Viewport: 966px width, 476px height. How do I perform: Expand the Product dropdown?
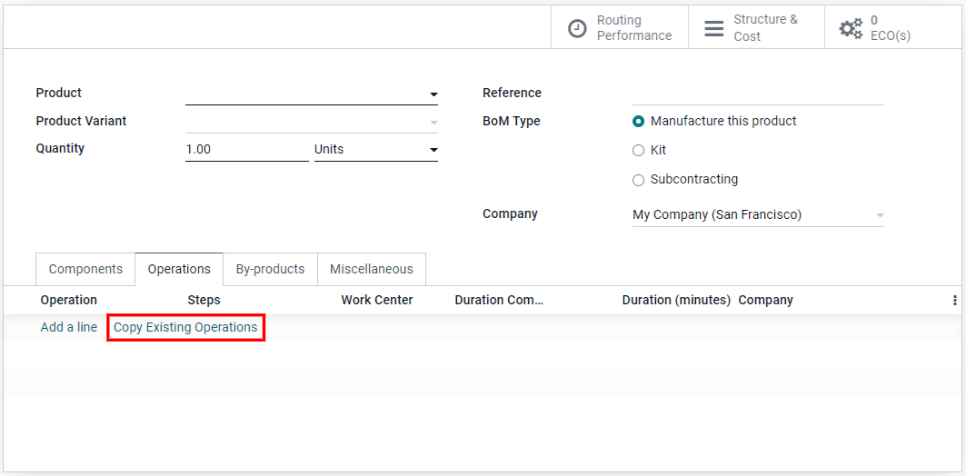click(x=433, y=94)
